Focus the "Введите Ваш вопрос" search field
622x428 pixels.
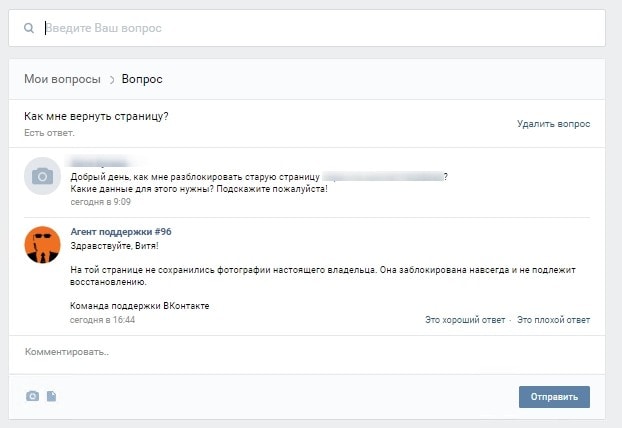tap(300, 29)
